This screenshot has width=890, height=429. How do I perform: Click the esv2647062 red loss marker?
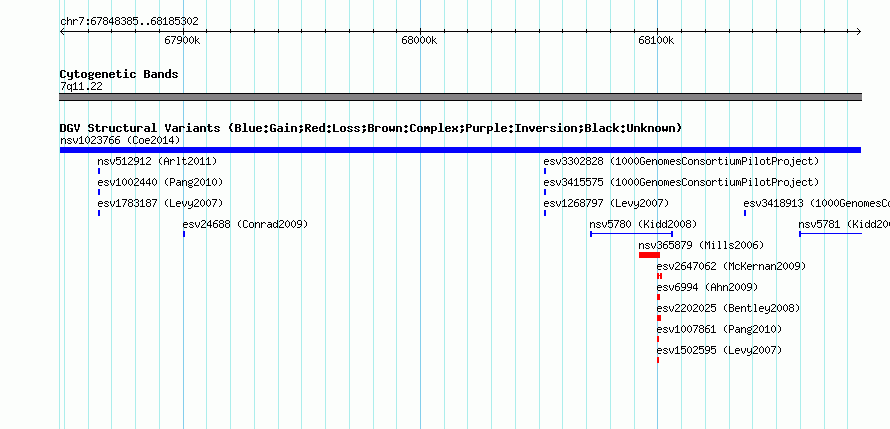[x=660, y=276]
